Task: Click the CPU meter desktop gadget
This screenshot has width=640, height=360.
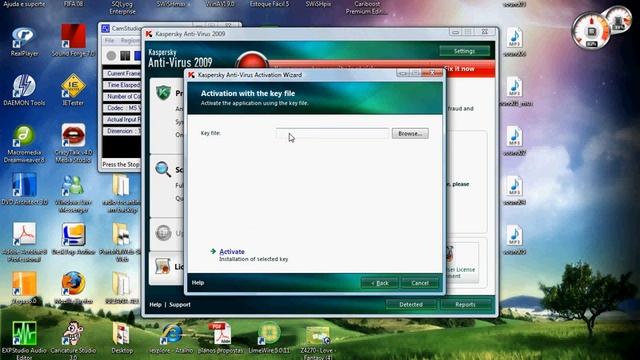Action: coord(591,31)
